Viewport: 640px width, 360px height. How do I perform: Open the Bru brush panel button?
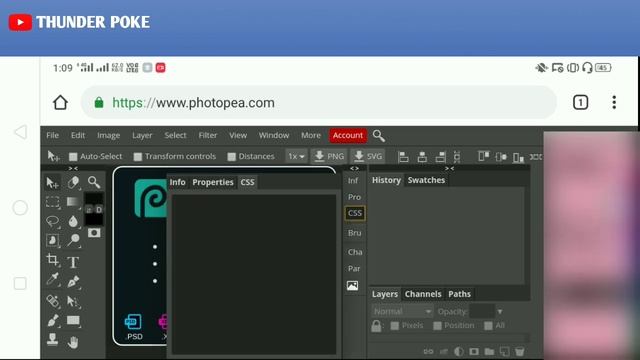click(x=354, y=233)
